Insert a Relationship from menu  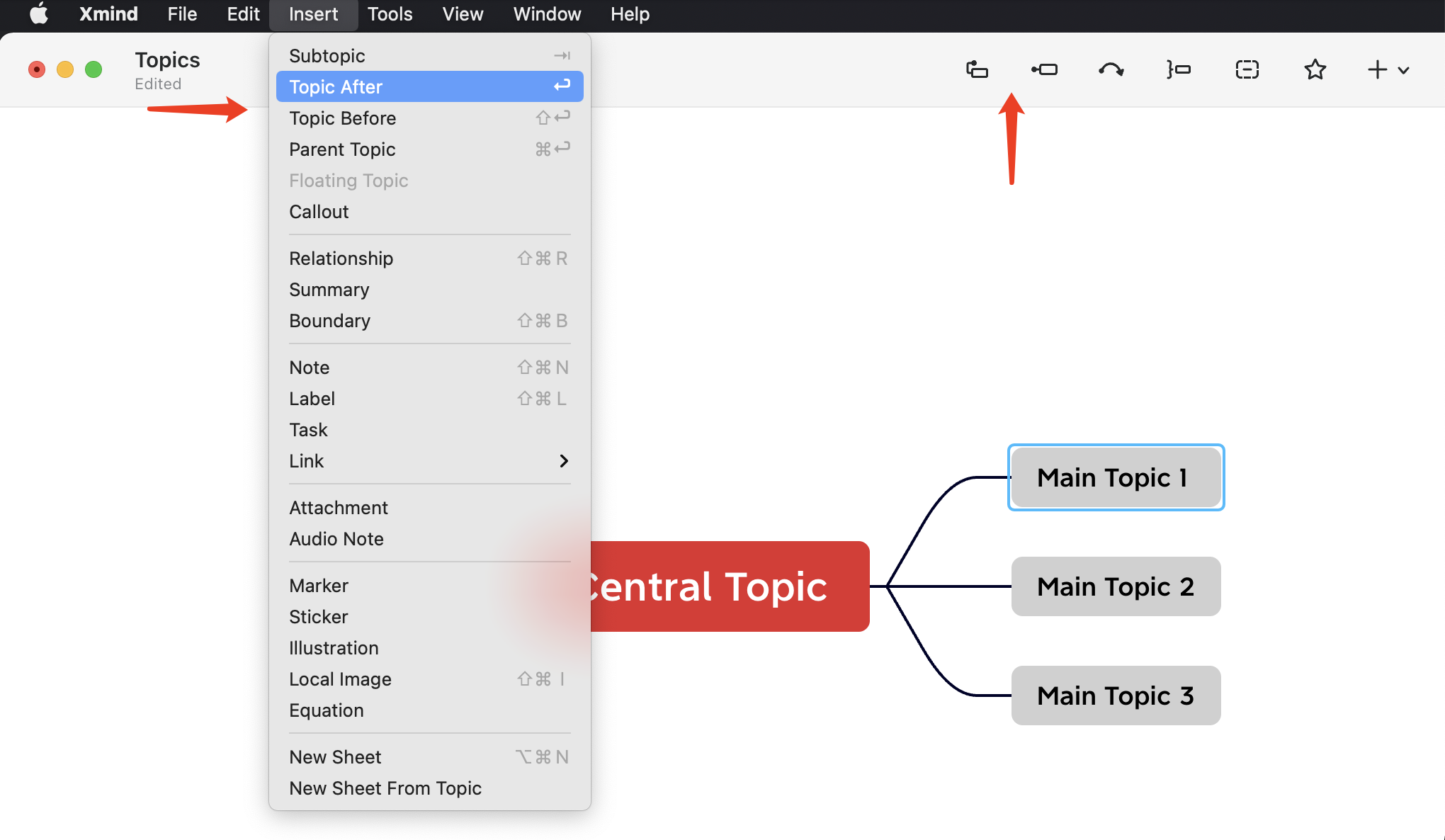430,258
